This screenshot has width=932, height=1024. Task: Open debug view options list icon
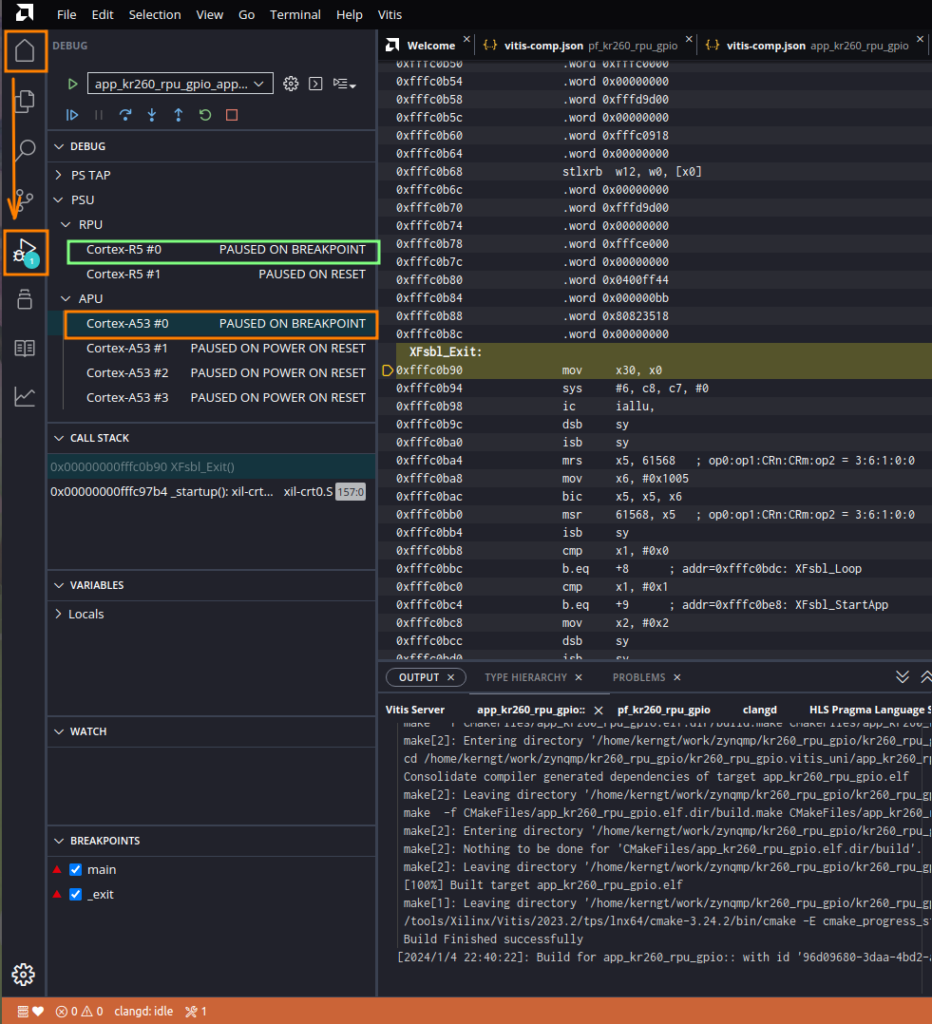pyautogui.click(x=344, y=84)
